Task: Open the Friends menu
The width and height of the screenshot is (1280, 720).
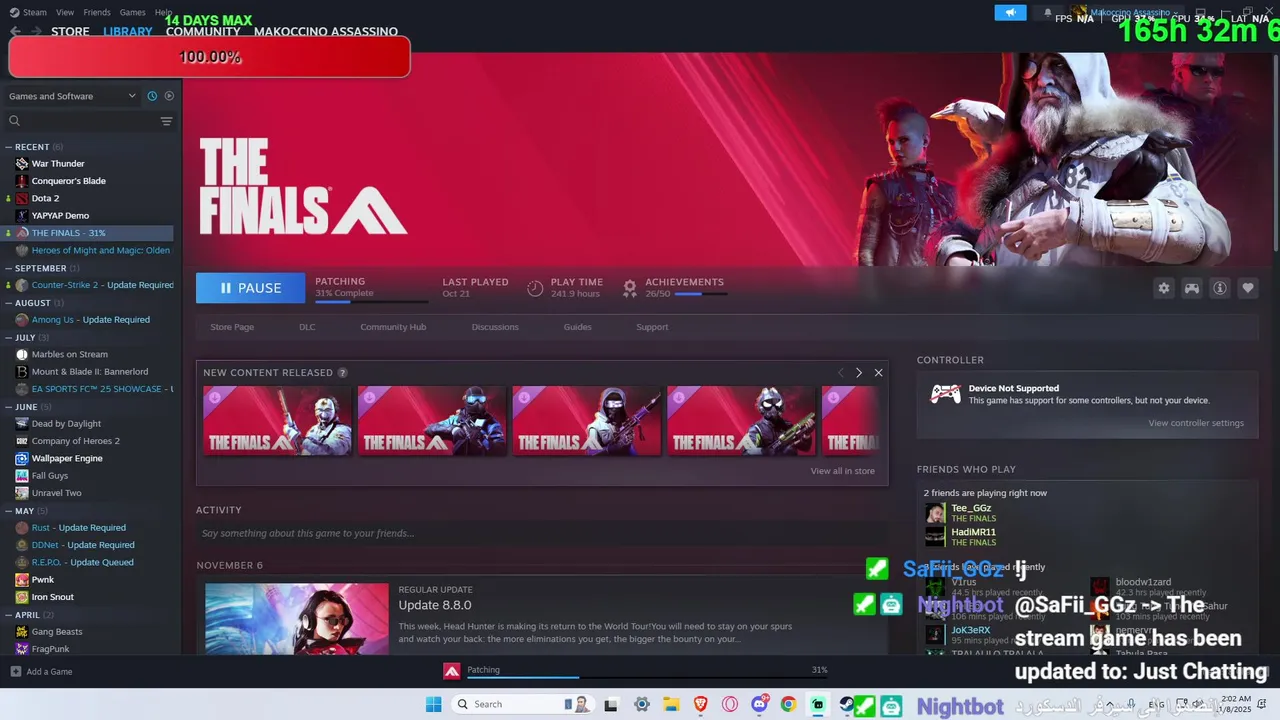Action: [97, 13]
